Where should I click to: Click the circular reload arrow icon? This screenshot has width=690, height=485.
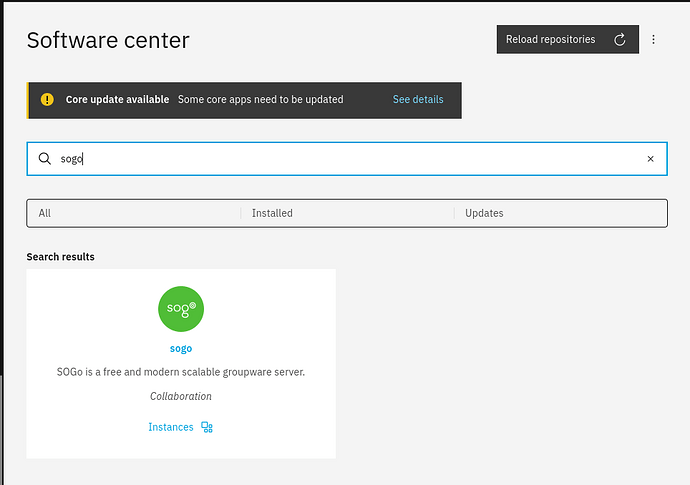619,40
